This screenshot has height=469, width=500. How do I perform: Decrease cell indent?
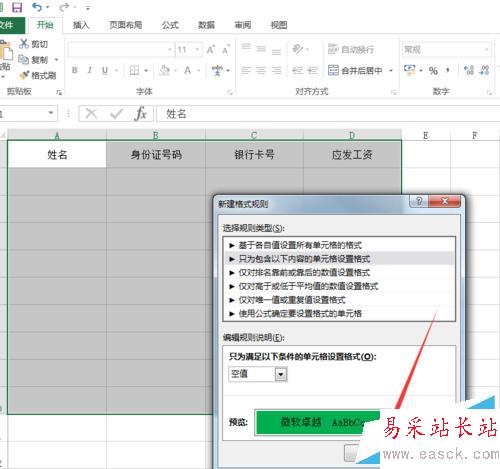[x=297, y=70]
